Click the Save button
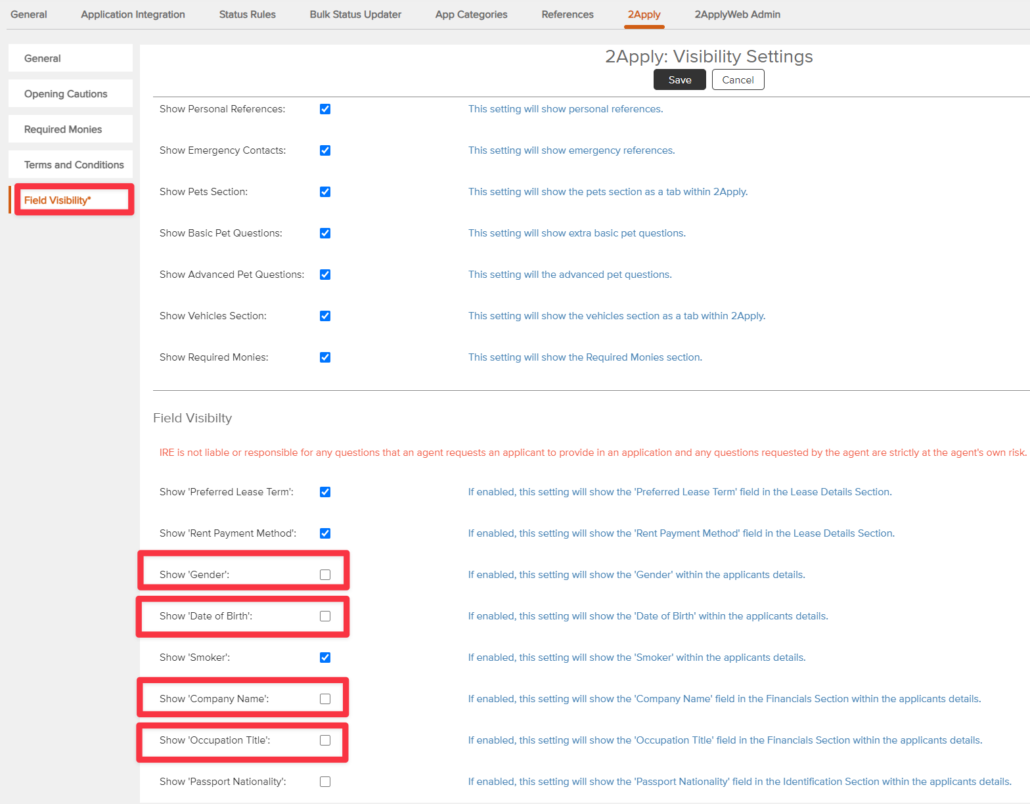Image resolution: width=1030 pixels, height=804 pixels. click(x=679, y=80)
